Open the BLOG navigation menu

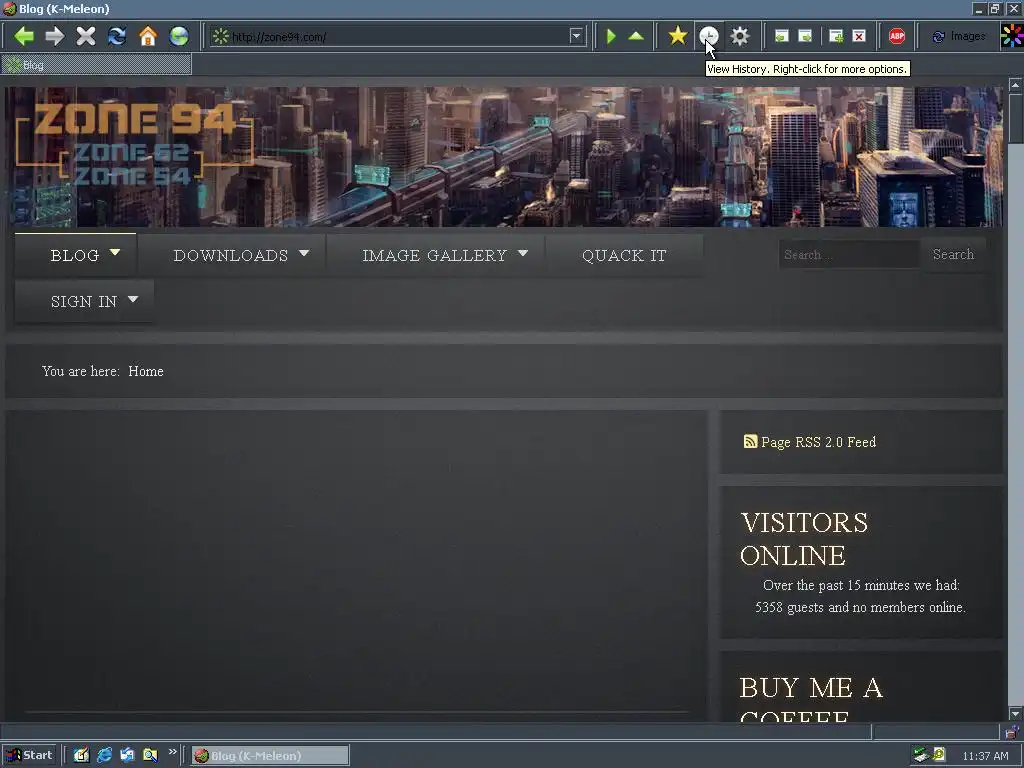click(75, 255)
